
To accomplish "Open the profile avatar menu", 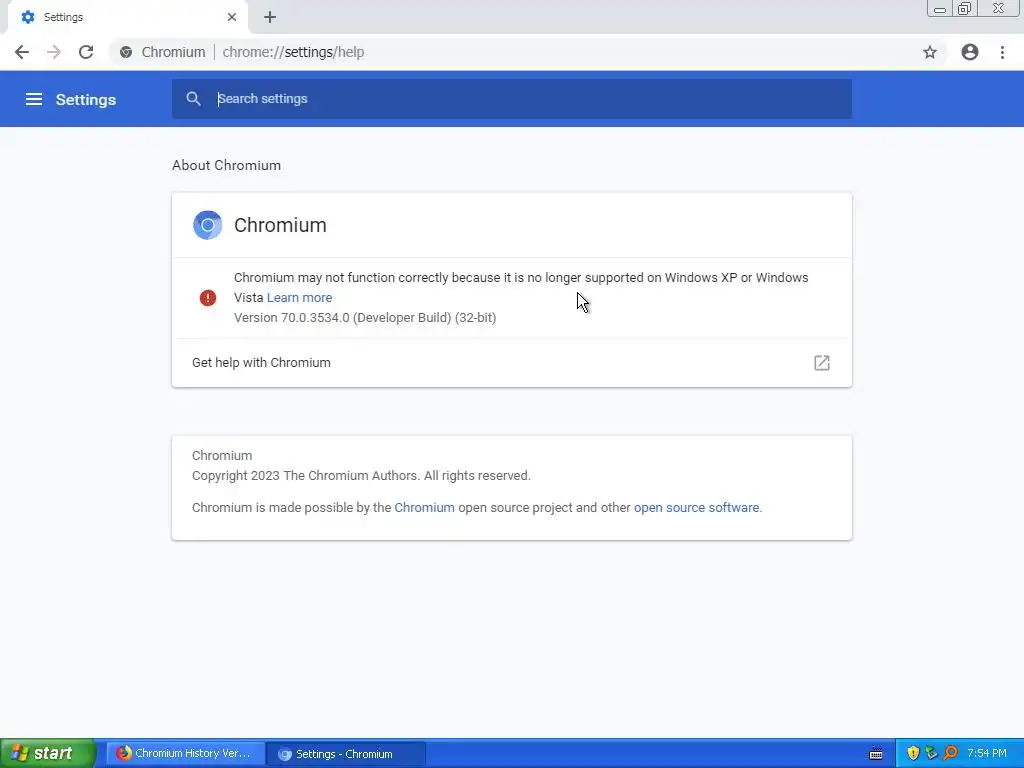I will (x=970, y=52).
